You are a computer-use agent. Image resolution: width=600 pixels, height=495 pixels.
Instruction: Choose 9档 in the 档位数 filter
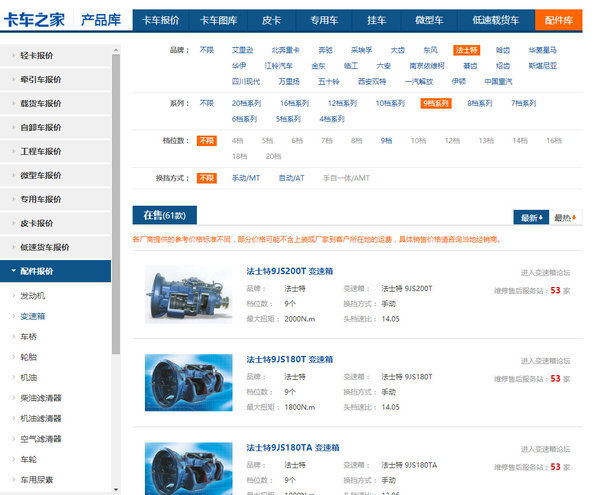[386, 141]
